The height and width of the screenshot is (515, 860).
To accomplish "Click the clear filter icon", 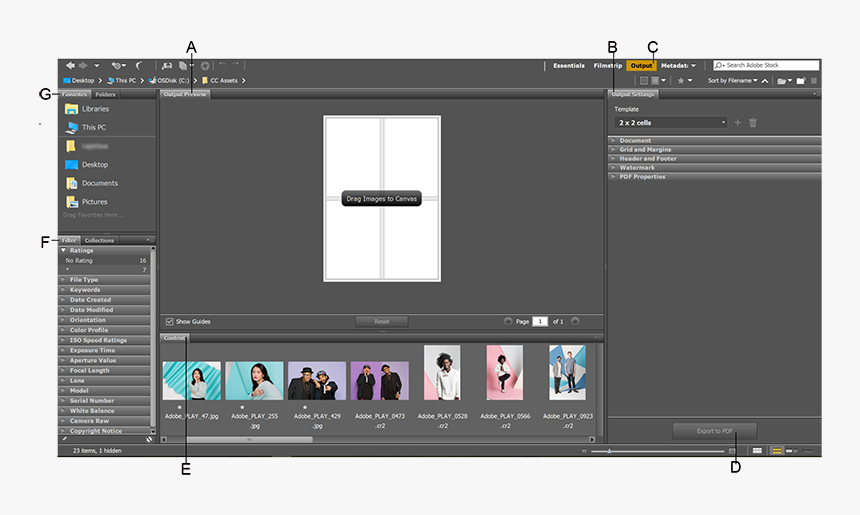I will point(149,439).
